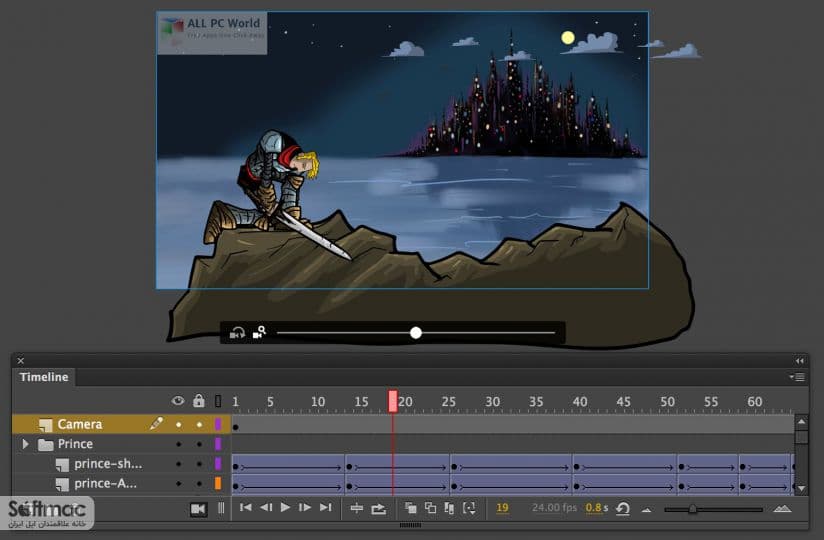Lock all layers via padlock header icon

[198, 401]
